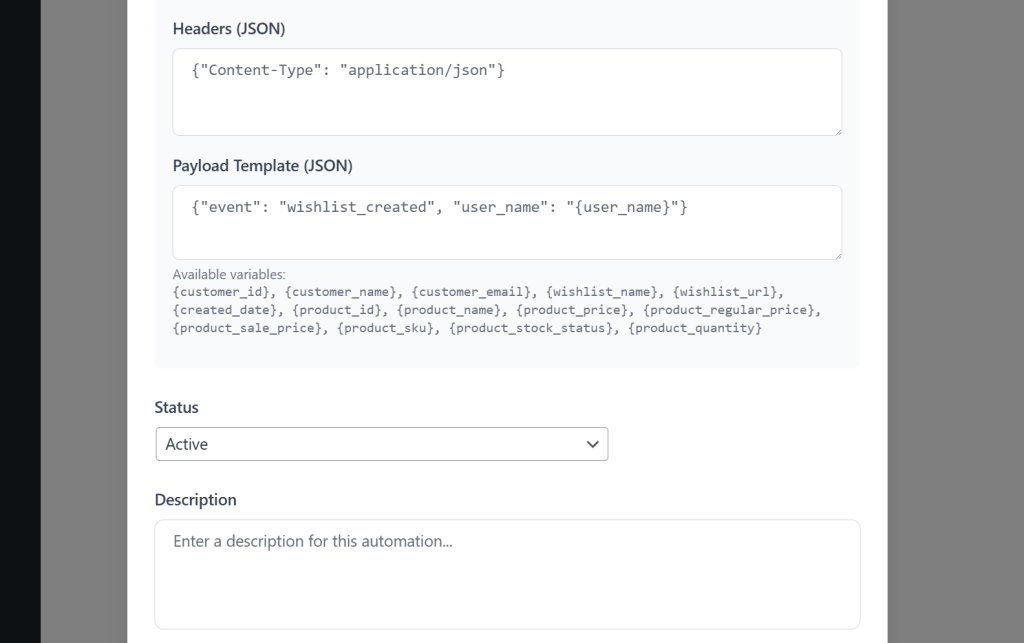Screen dimensions: 1024x643
Task: Click the {wishlist_name} variable text
Action: click(x=601, y=292)
